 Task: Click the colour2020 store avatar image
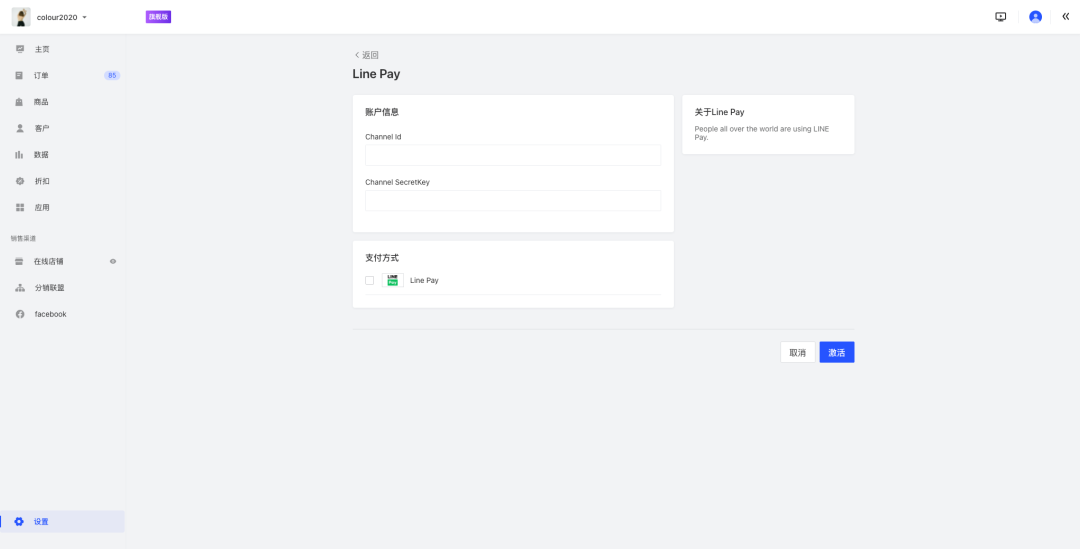coord(21,17)
